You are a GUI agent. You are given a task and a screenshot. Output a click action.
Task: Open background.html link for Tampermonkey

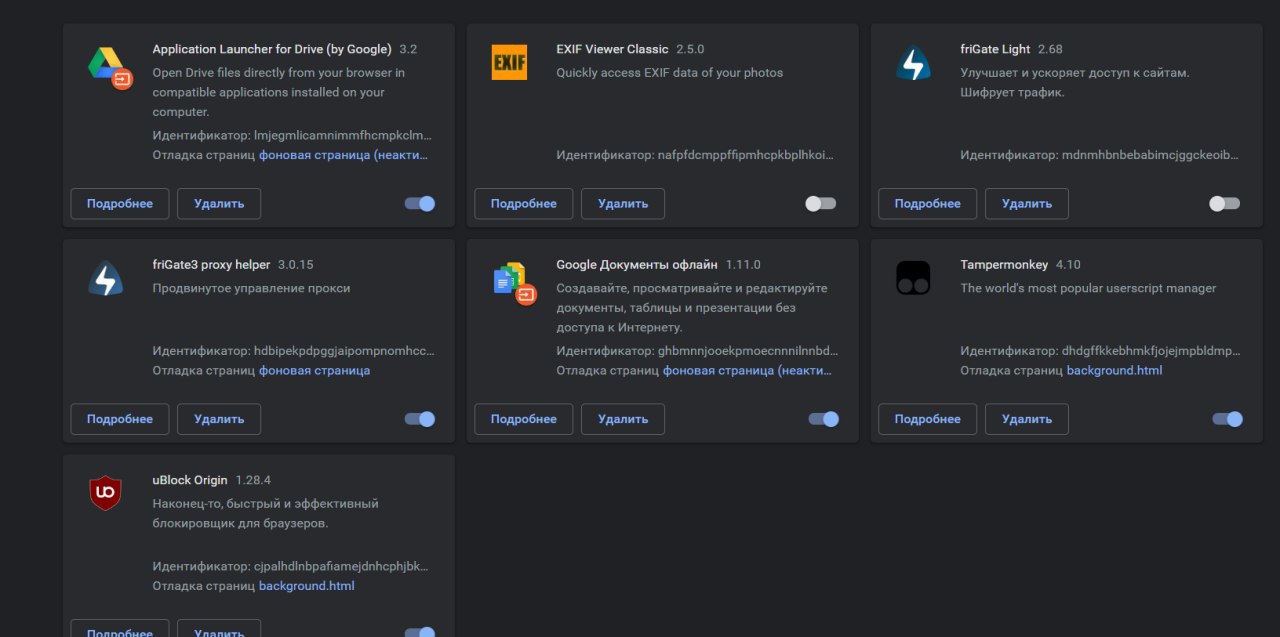coord(1114,370)
